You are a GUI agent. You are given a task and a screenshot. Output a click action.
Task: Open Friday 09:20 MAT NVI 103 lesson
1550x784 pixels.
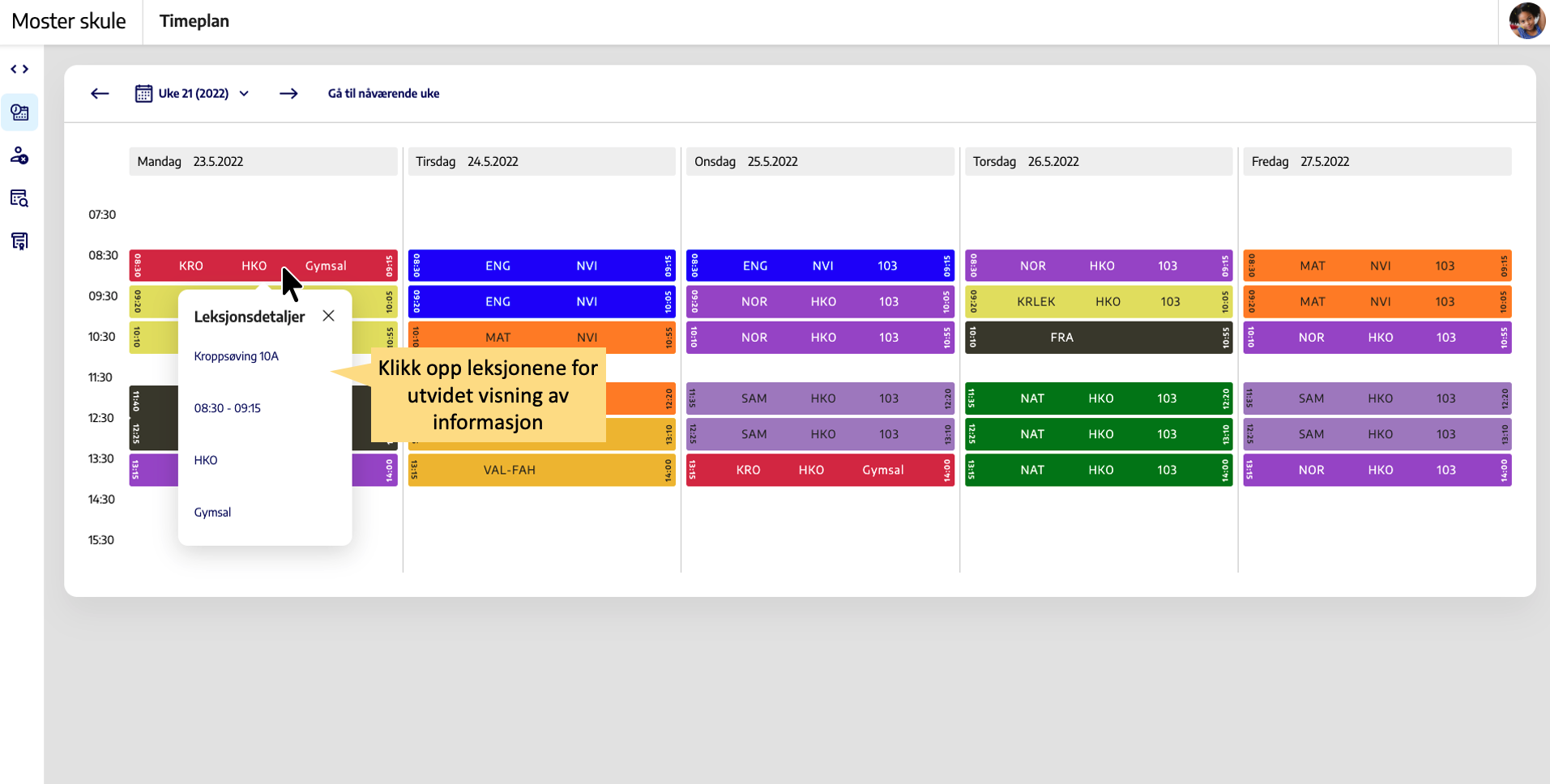point(1377,301)
